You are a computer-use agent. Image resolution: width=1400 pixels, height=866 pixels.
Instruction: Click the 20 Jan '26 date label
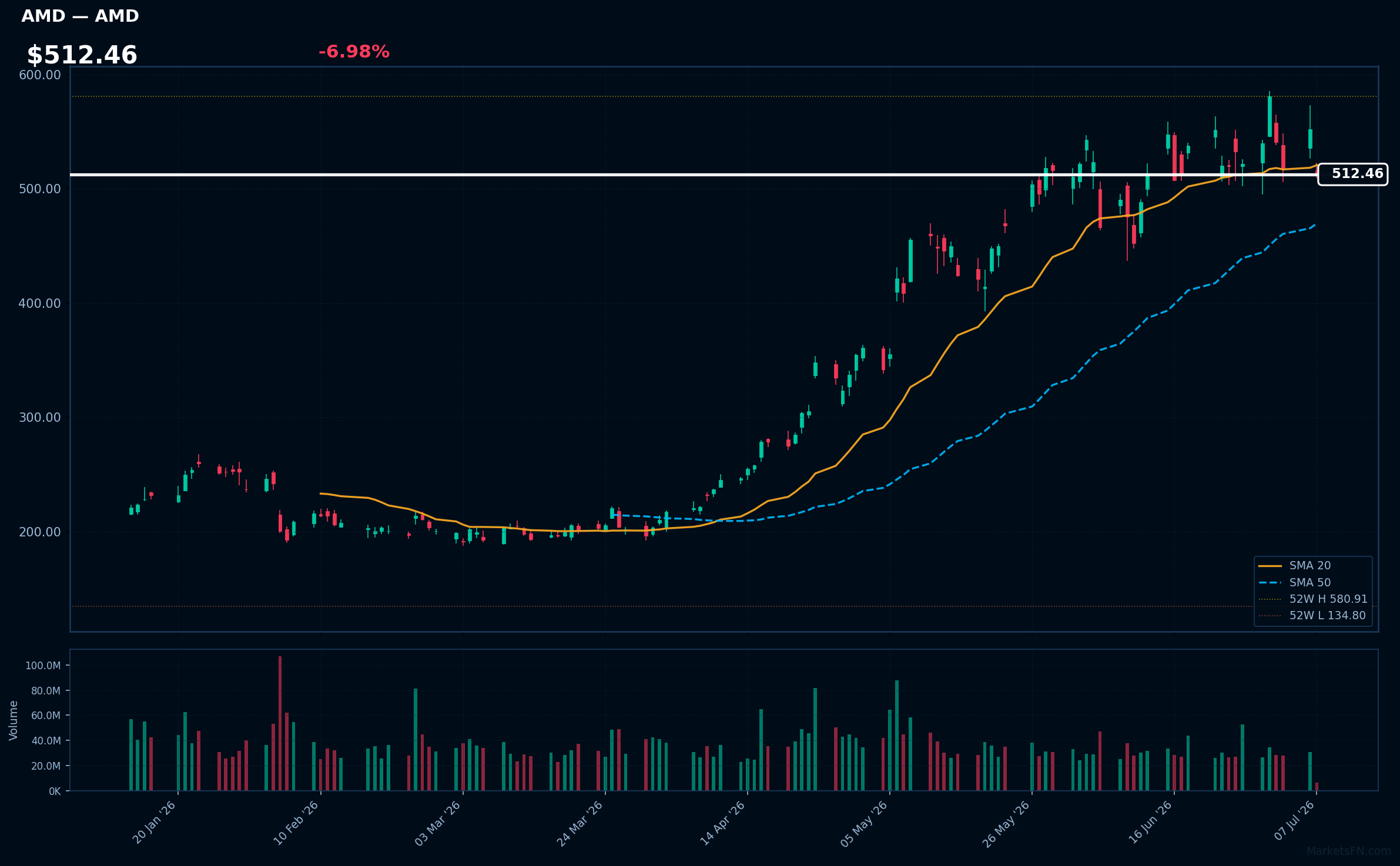tap(154, 823)
